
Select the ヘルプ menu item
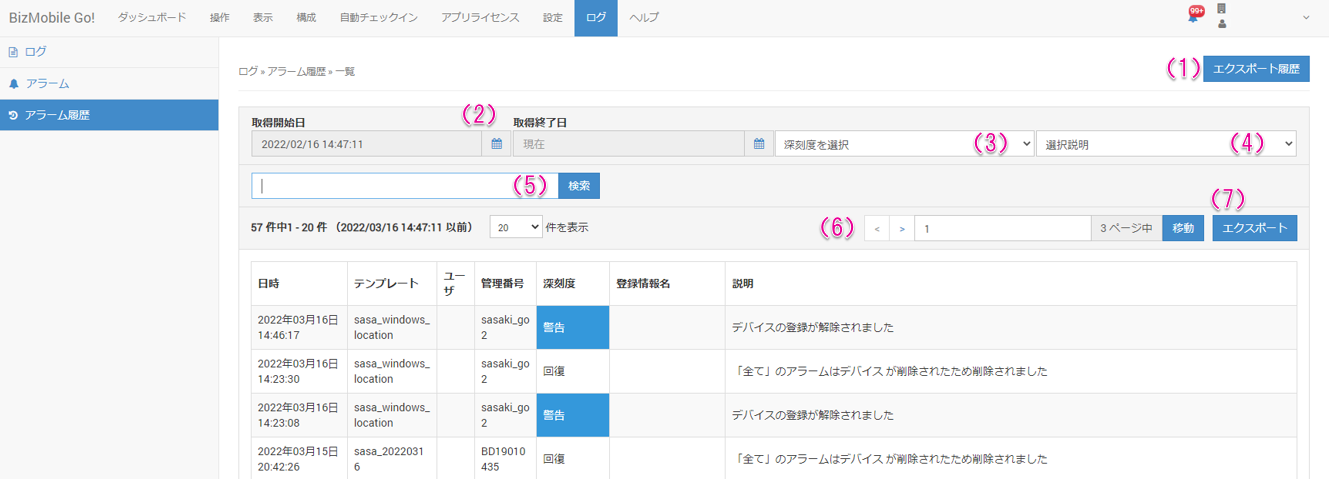coord(644,18)
